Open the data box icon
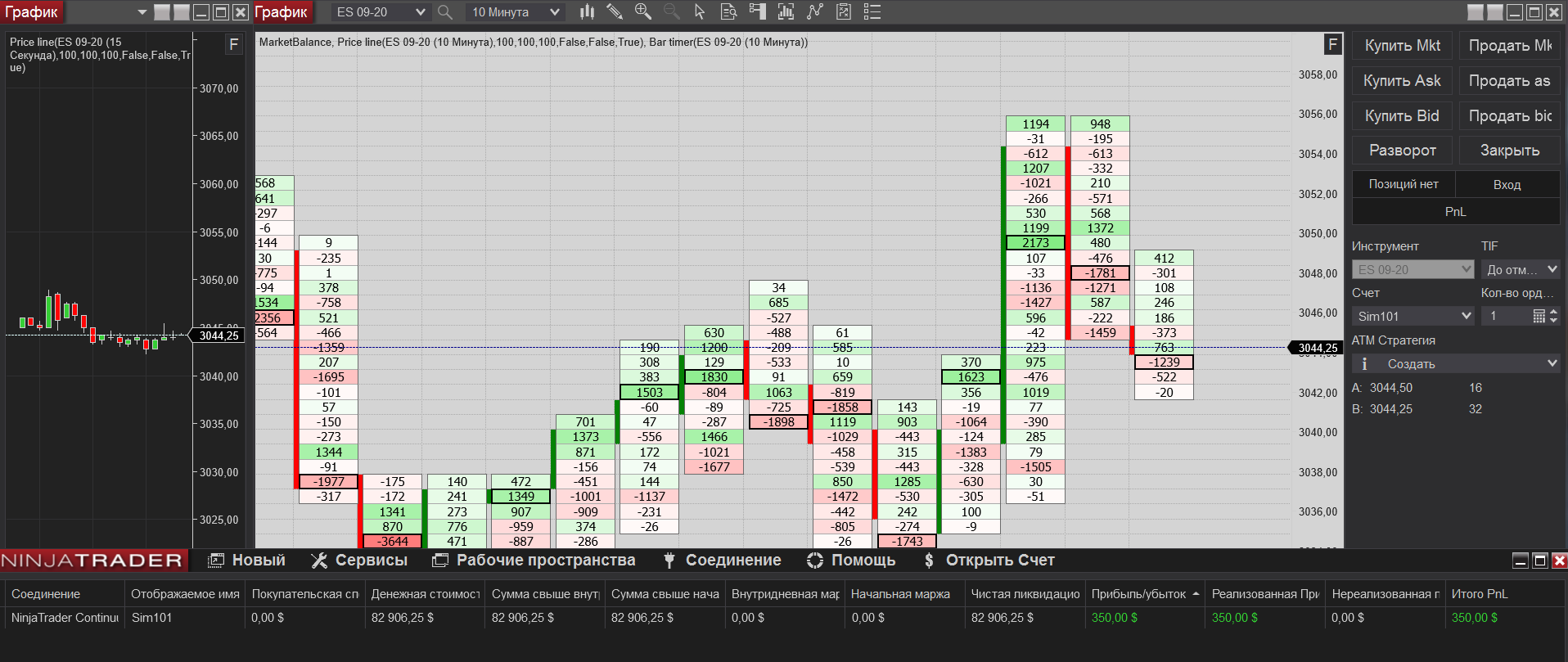 [728, 11]
